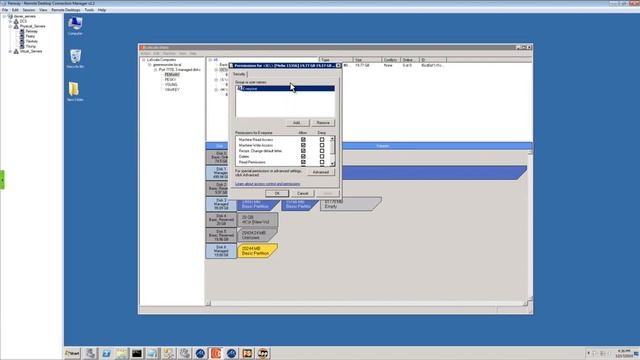Open the Recycle Bin desktop icon
640x360 pixels.
point(75,59)
